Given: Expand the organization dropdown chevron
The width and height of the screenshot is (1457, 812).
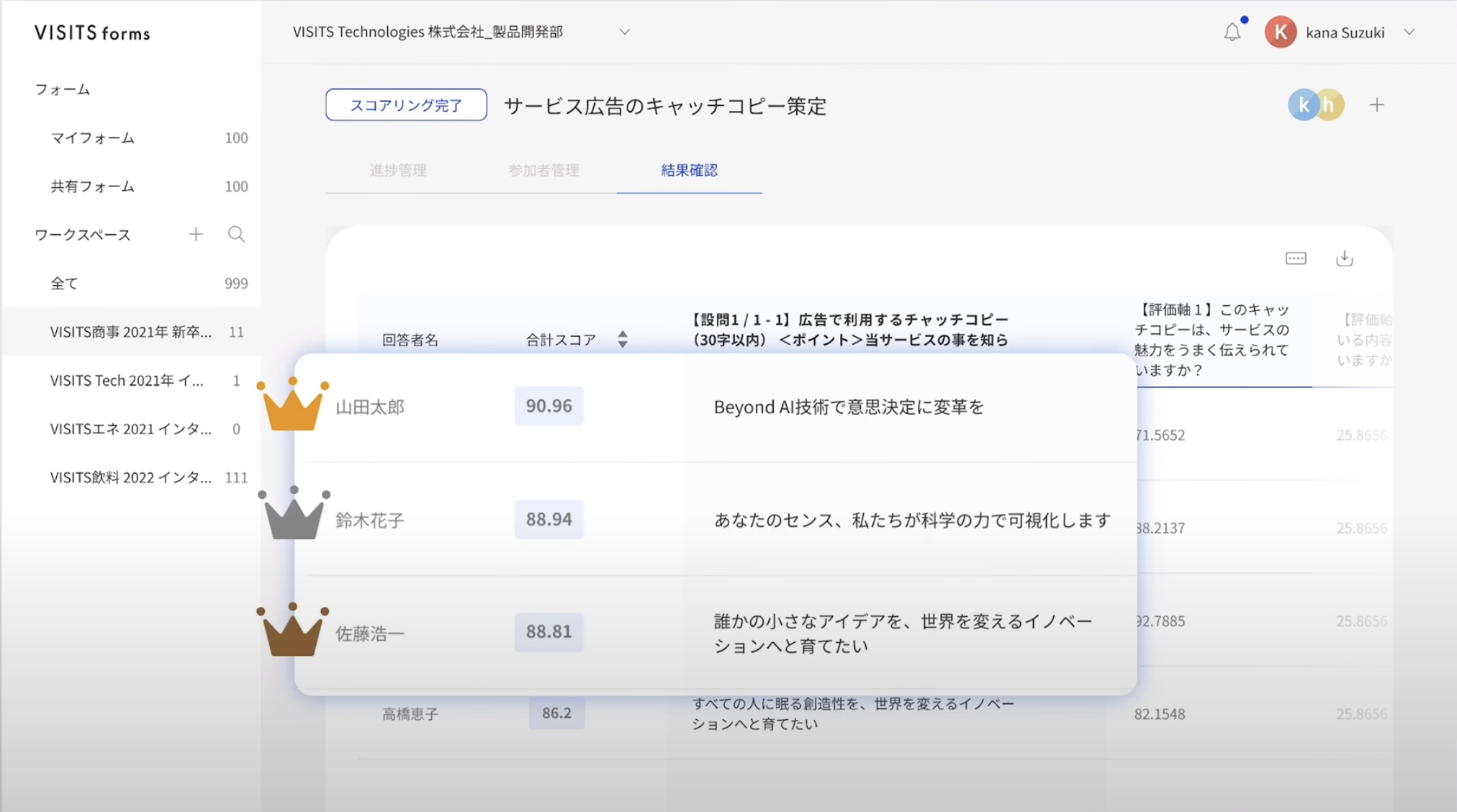Looking at the screenshot, I should (x=624, y=32).
